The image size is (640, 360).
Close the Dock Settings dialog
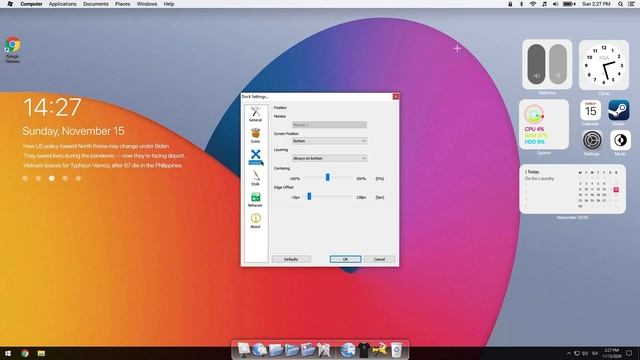[396, 96]
